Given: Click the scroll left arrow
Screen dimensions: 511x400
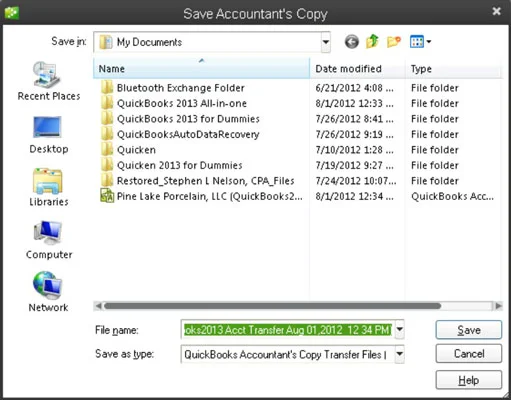Looking at the screenshot, I should pyautogui.click(x=98, y=306).
